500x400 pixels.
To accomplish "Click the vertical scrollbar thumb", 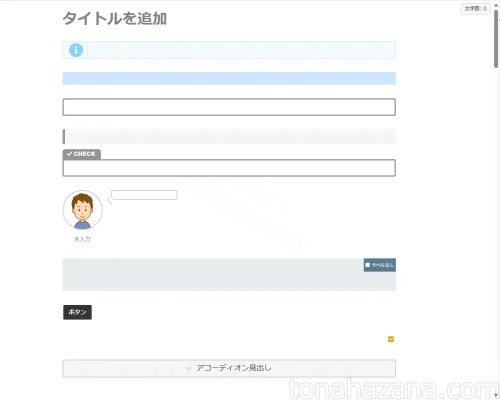I will tap(496, 39).
